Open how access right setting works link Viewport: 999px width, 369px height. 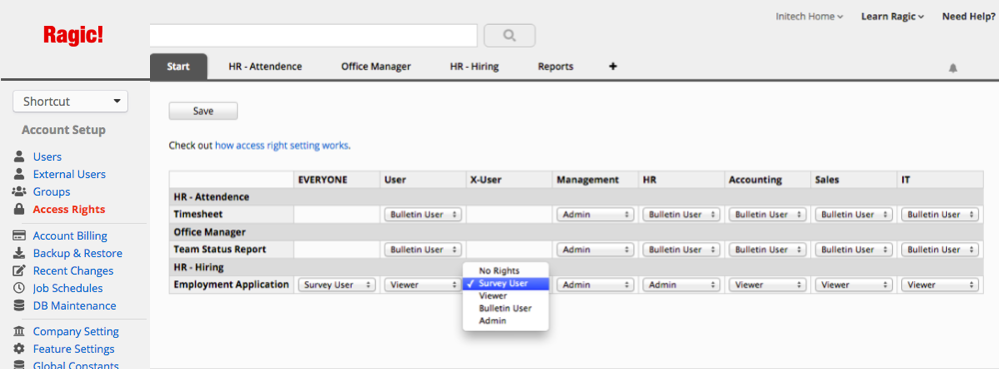(x=282, y=145)
